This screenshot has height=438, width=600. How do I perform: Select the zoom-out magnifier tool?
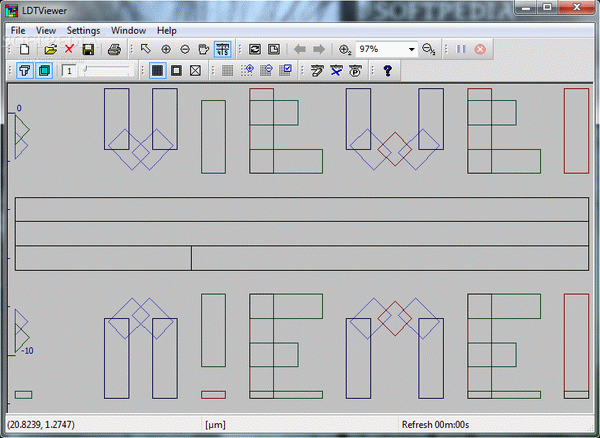pos(185,49)
